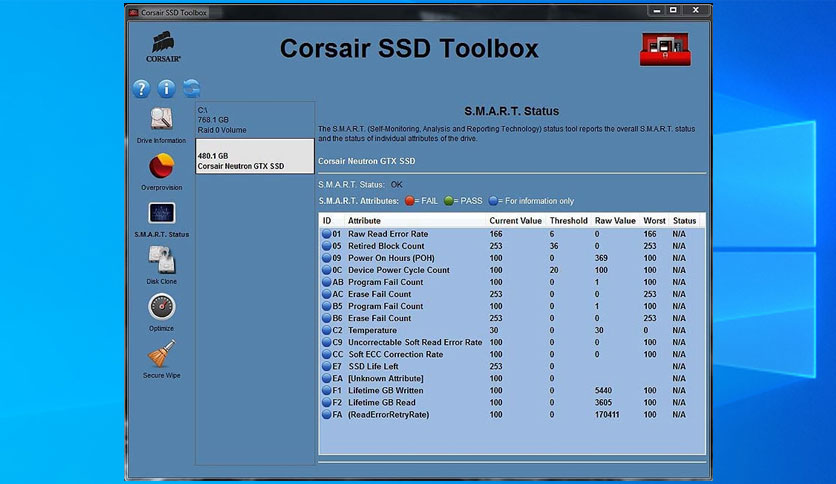Image resolution: width=836 pixels, height=484 pixels.
Task: Click raw value 5440
Action: (604, 391)
